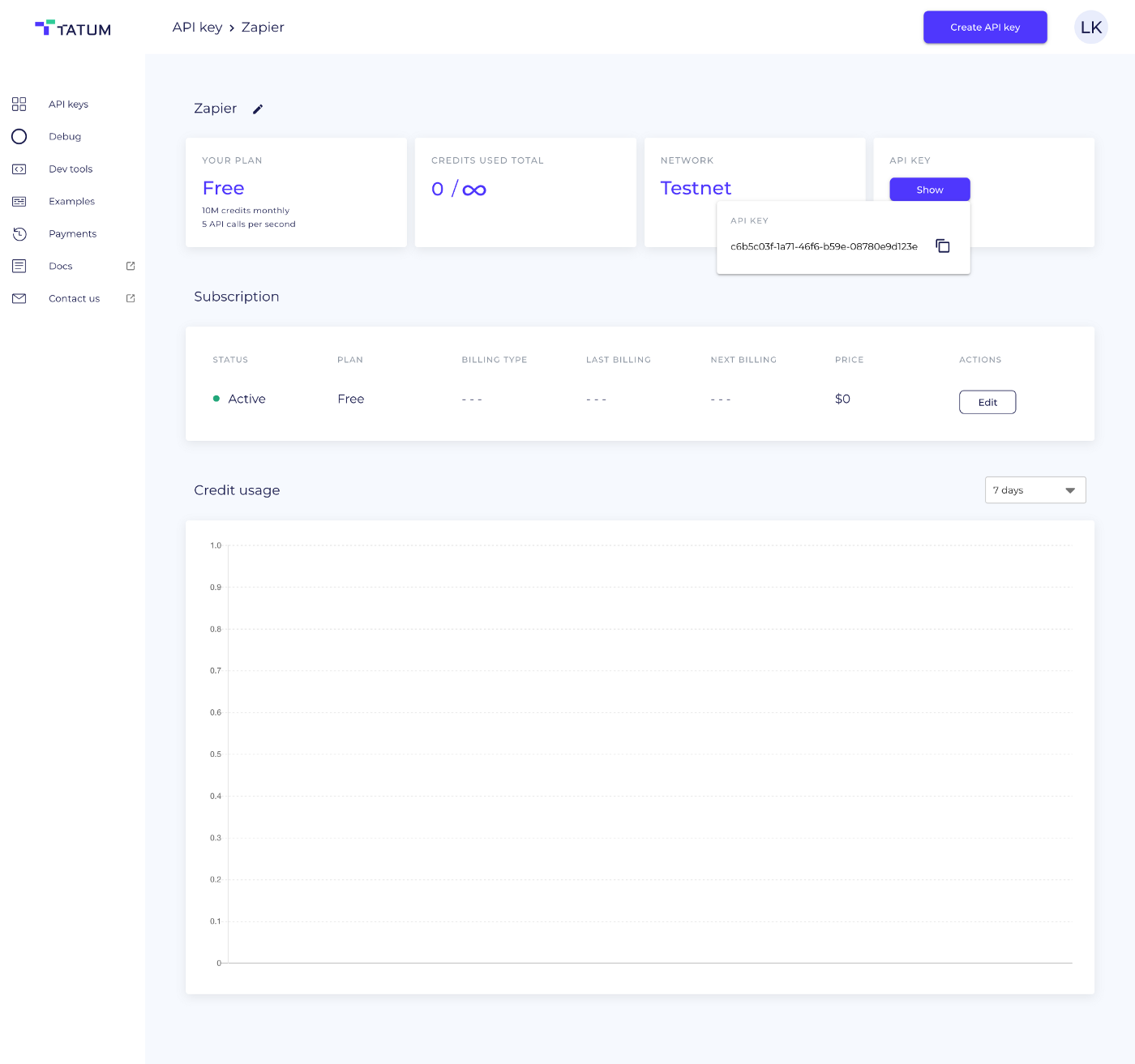Image resolution: width=1135 pixels, height=1064 pixels.
Task: Click the $0 price cell
Action: [842, 399]
